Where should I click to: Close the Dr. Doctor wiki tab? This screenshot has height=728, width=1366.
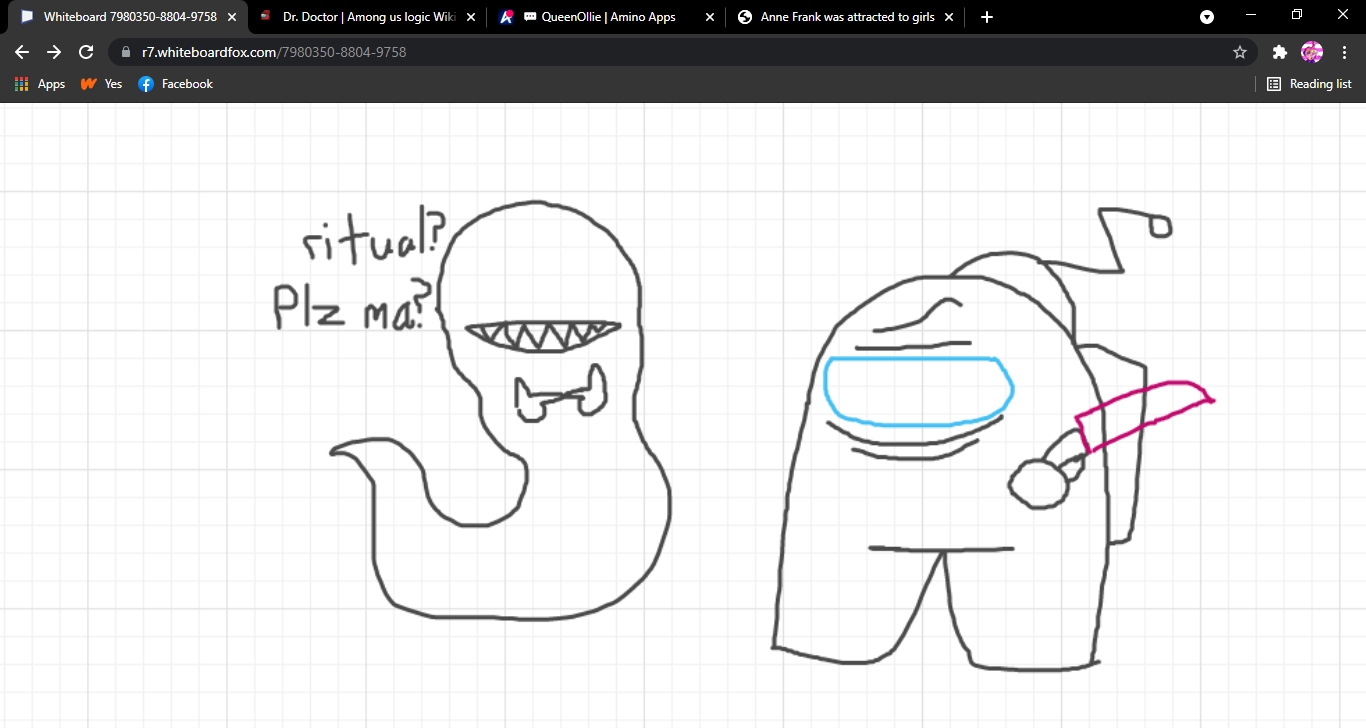pos(470,17)
